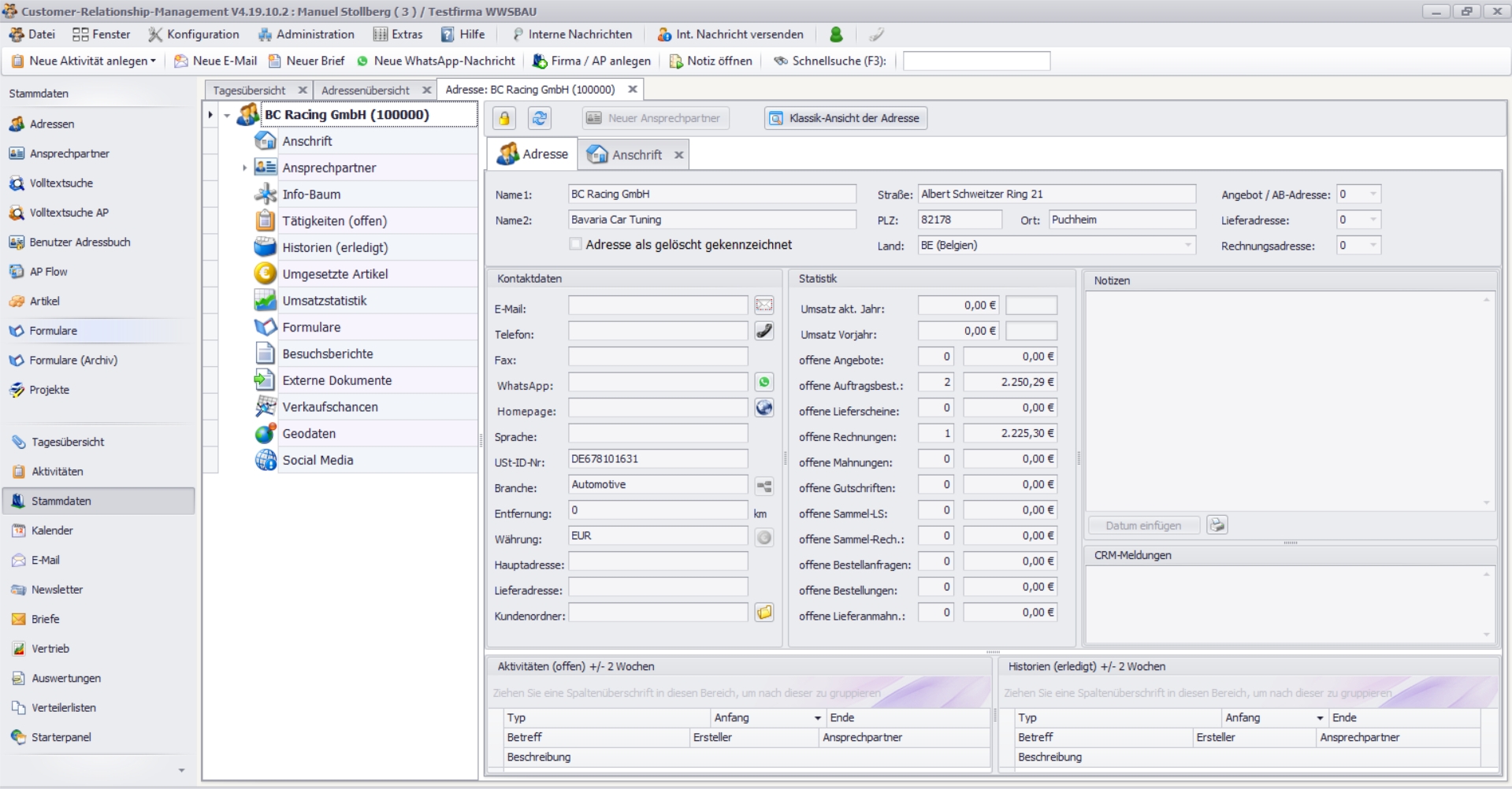The height and width of the screenshot is (789, 1512).
Task: Click the Branche selection icon
Action: coord(764,486)
